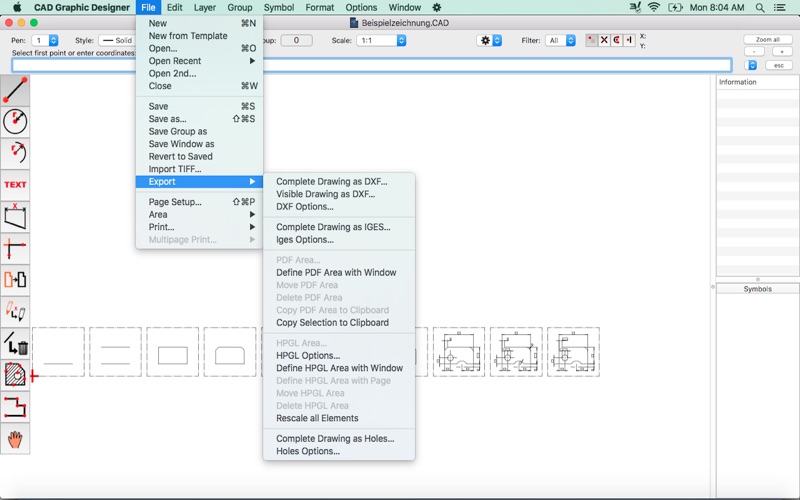Viewport: 800px width, 500px height.
Task: Open the Window menu
Action: pos(405,8)
